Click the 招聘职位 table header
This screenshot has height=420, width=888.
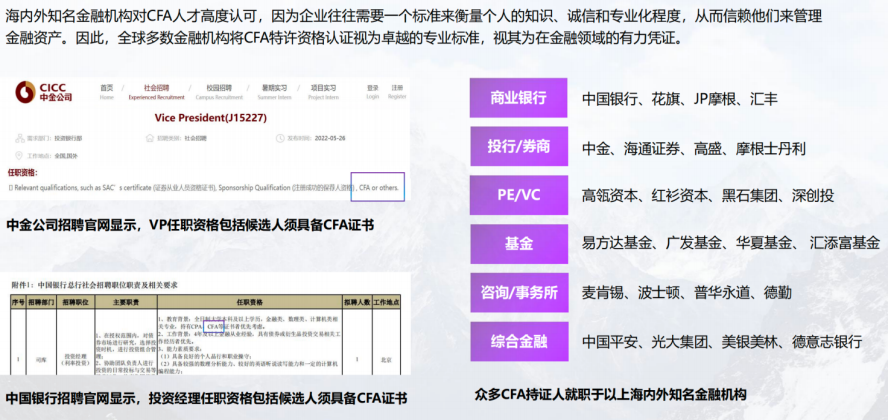click(x=75, y=302)
